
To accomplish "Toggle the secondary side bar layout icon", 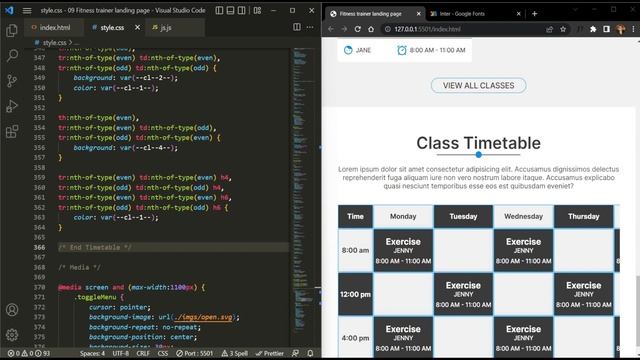I will (x=242, y=10).
